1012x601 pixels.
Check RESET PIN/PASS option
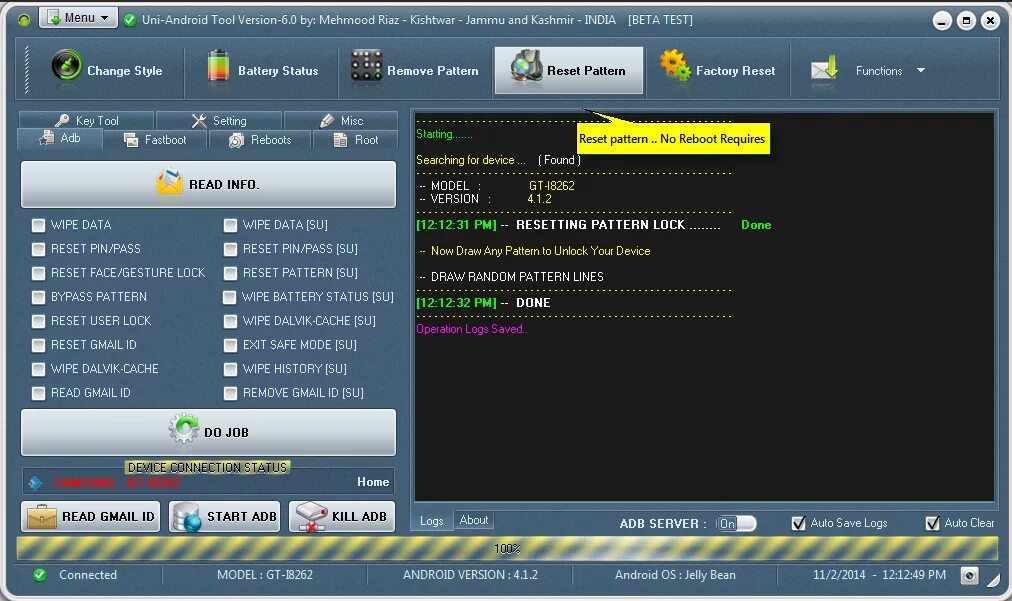pyautogui.click(x=39, y=249)
